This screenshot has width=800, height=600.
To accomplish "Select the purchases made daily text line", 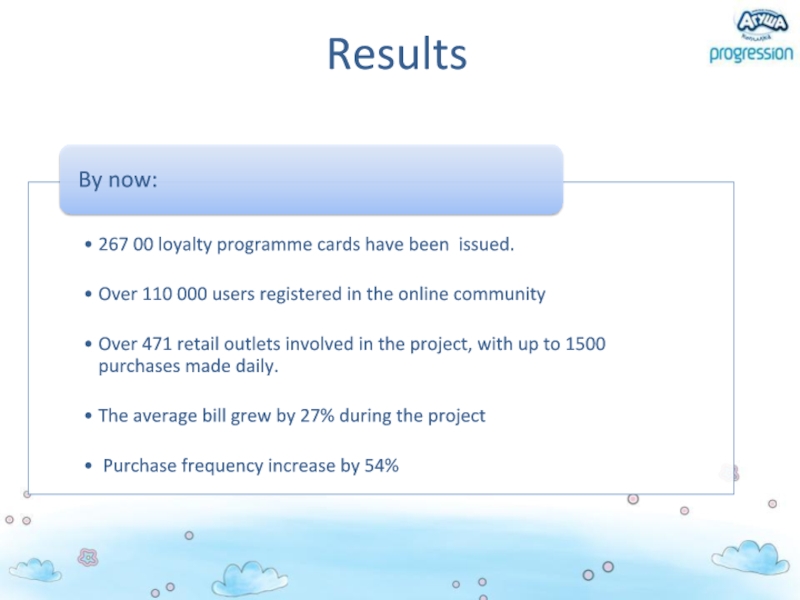I will click(188, 366).
